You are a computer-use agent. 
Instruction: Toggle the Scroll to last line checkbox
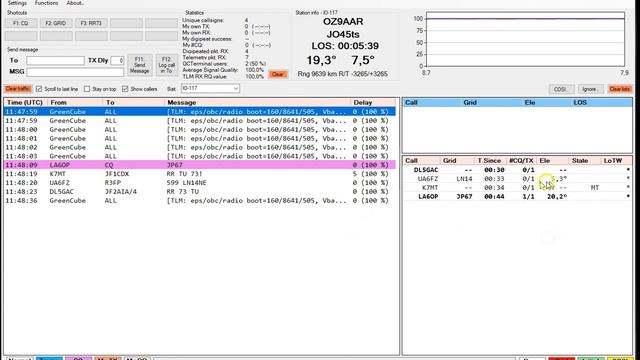[39, 89]
